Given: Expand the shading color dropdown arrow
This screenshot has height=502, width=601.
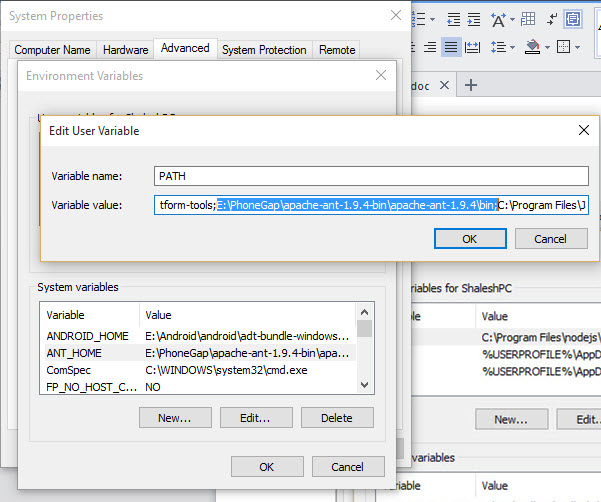Looking at the screenshot, I should click(547, 48).
